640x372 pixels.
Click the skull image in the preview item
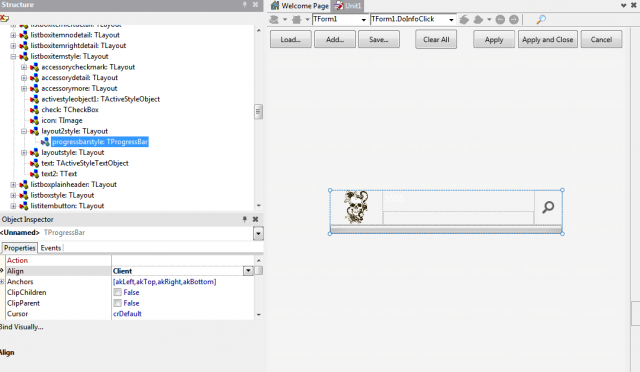(x=356, y=207)
